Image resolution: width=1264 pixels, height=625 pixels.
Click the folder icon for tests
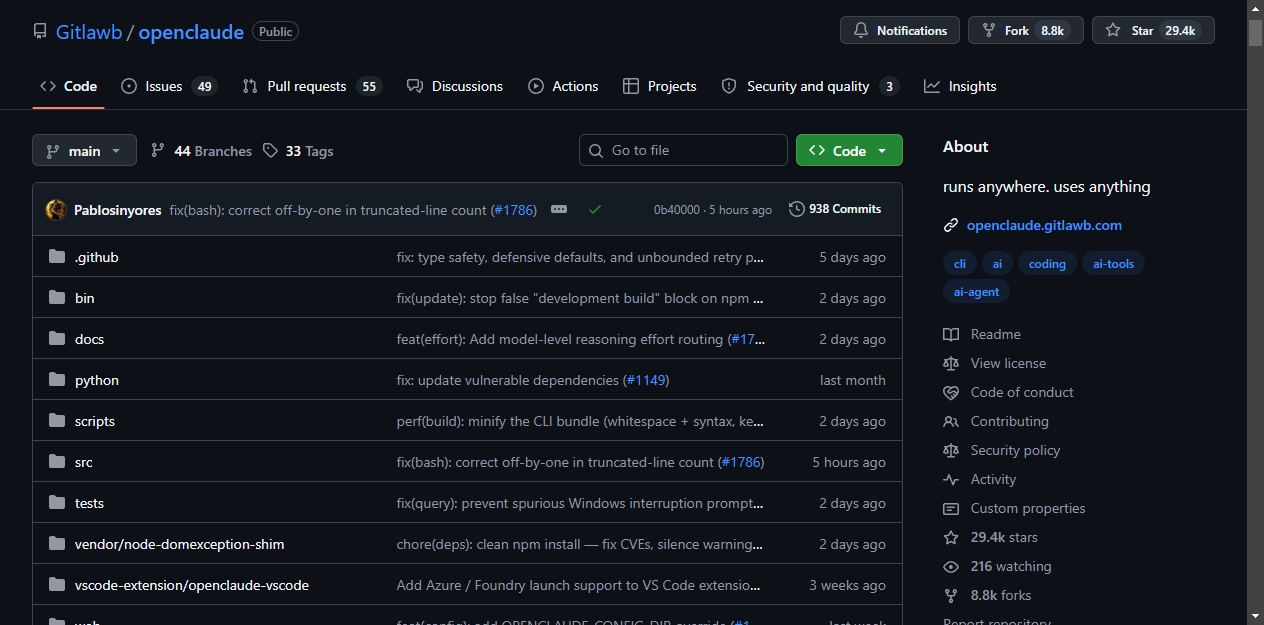[57, 503]
